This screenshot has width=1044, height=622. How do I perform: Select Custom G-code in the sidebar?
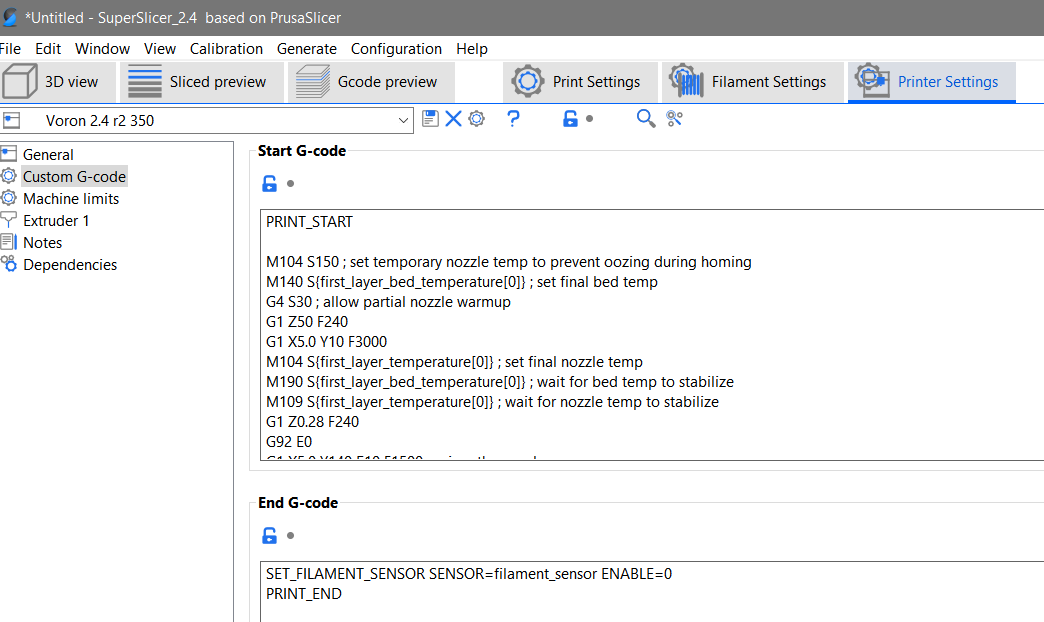point(74,176)
